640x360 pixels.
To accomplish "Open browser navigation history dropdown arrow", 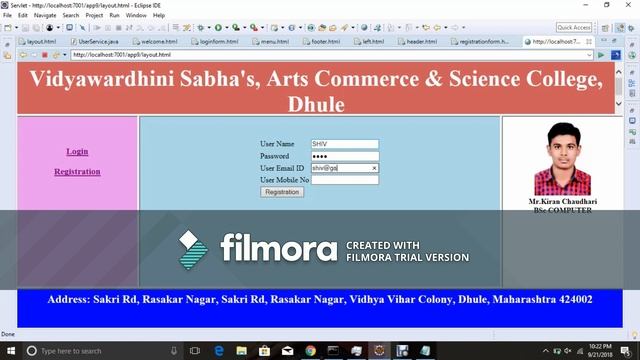I will pos(64,55).
